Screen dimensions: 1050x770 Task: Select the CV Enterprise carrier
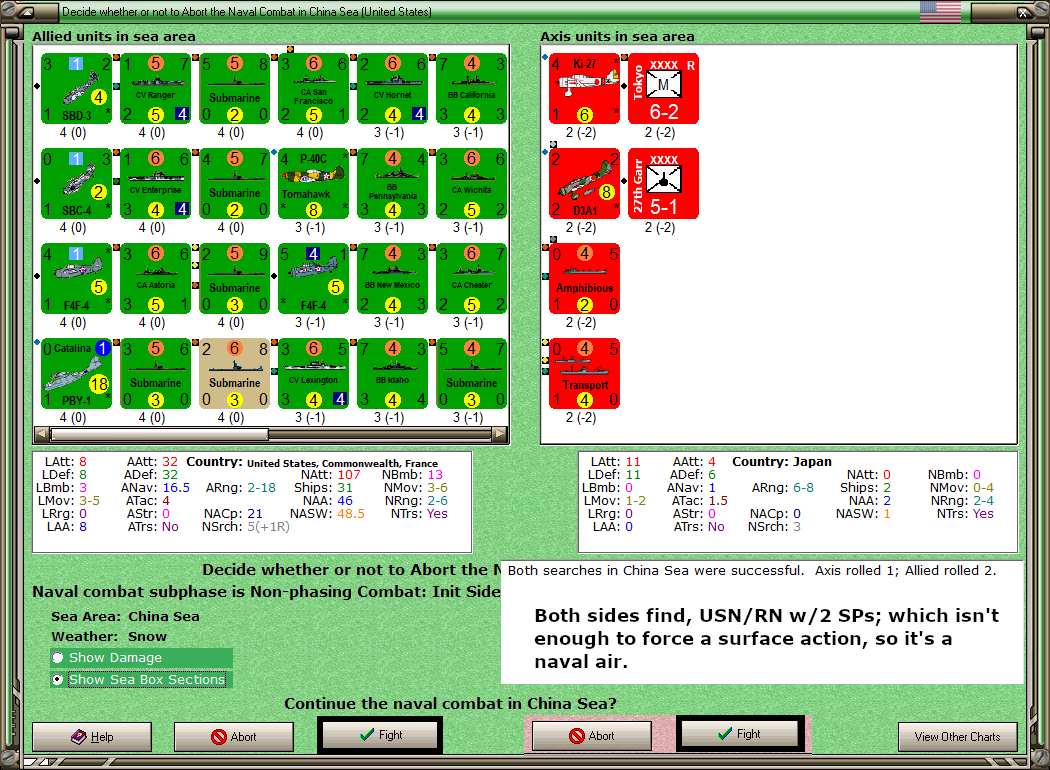pyautogui.click(x=155, y=184)
